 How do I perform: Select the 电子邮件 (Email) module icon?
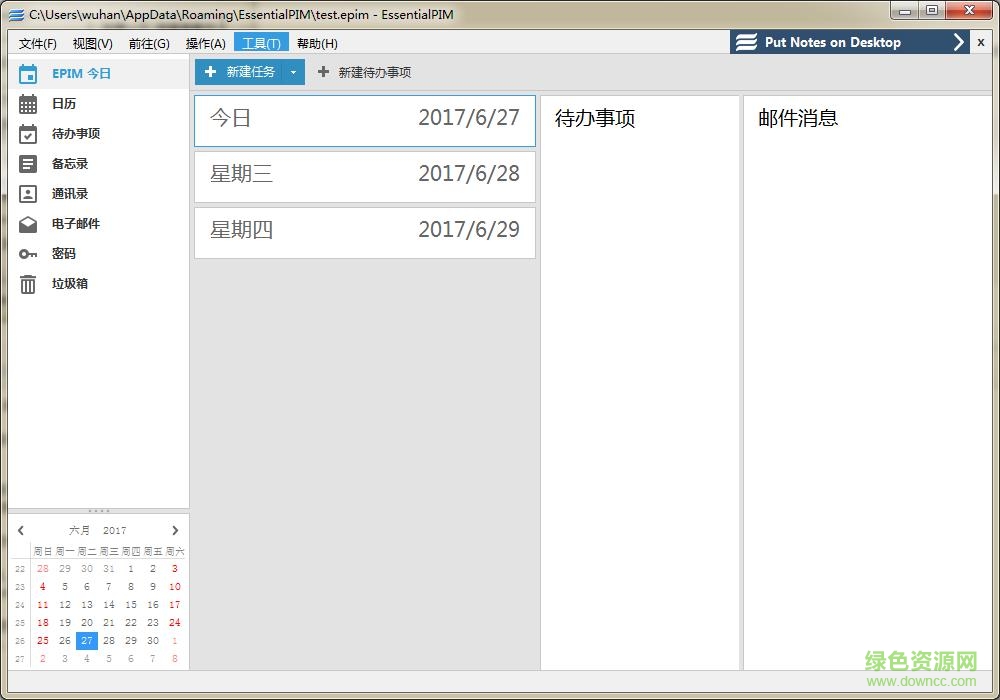coord(27,223)
